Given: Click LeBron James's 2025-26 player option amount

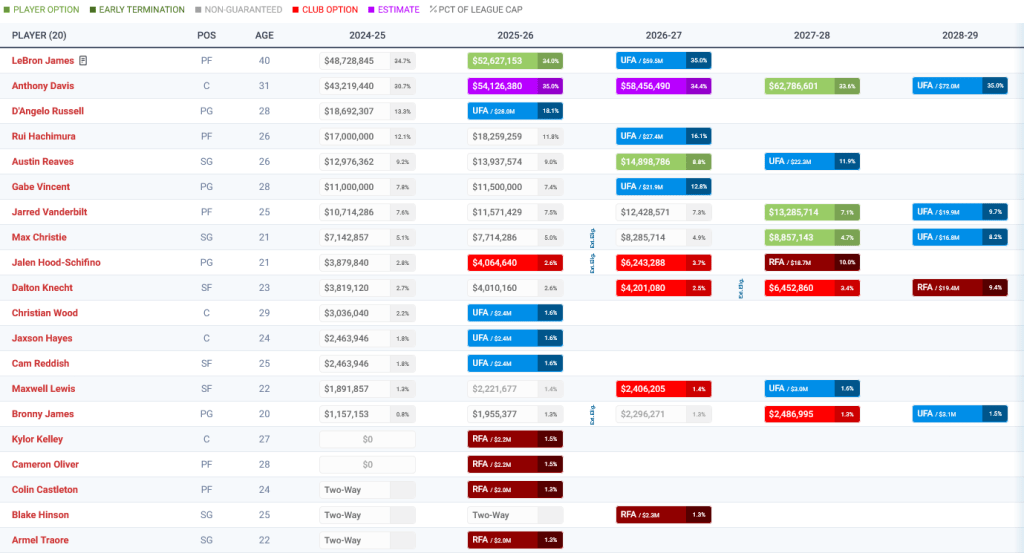Looking at the screenshot, I should pyautogui.click(x=502, y=61).
